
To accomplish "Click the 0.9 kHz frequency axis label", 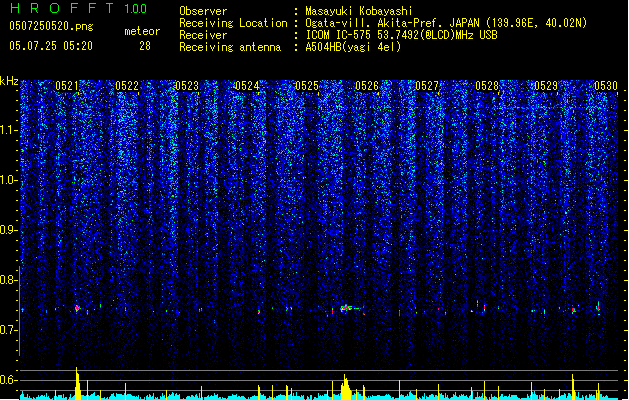I will (x=9, y=230).
